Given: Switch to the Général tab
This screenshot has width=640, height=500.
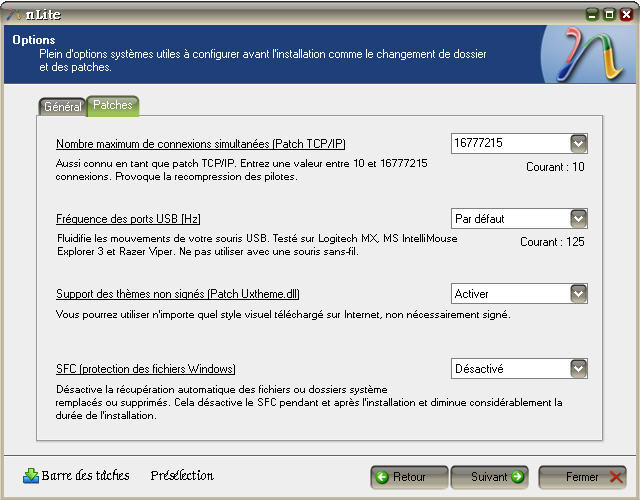Looking at the screenshot, I should click(62, 107).
